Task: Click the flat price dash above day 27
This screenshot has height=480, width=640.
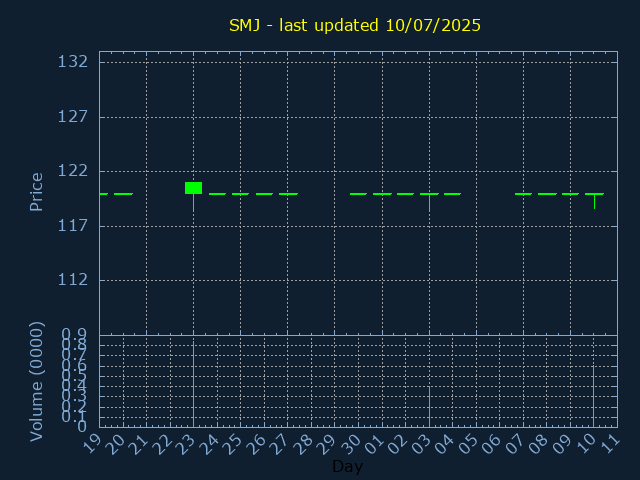Action: pyautogui.click(x=288, y=194)
